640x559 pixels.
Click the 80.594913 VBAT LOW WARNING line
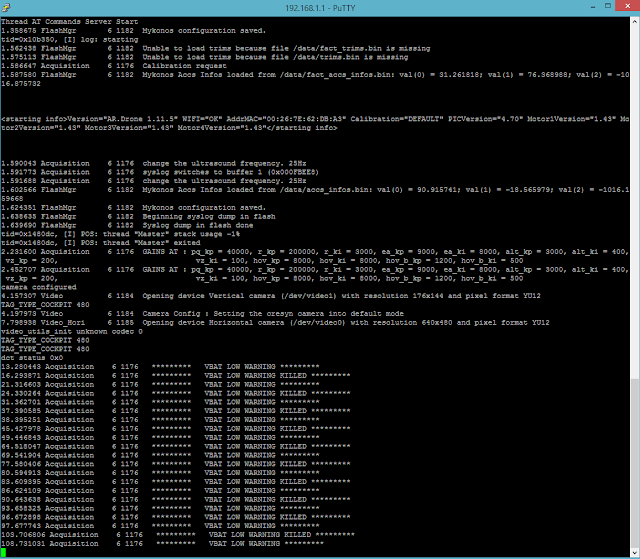(160, 473)
